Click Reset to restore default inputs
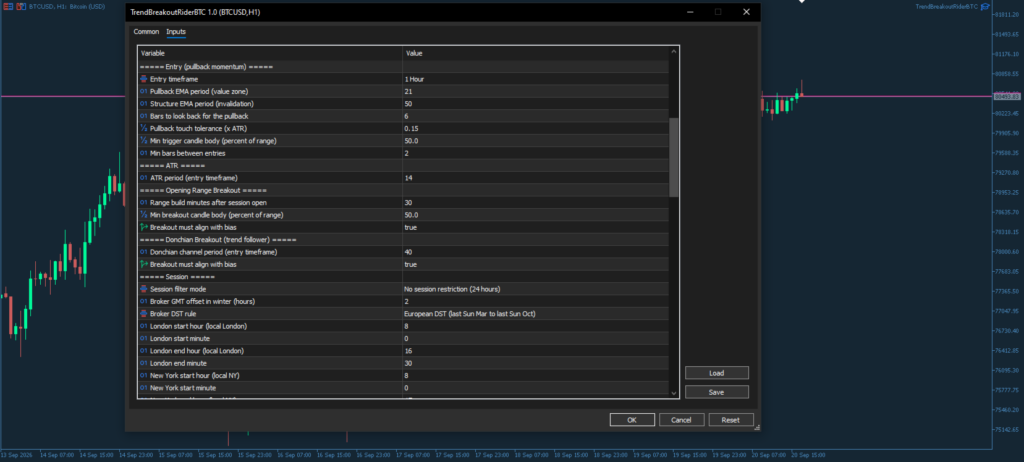The width and height of the screenshot is (1024, 462). coord(731,420)
